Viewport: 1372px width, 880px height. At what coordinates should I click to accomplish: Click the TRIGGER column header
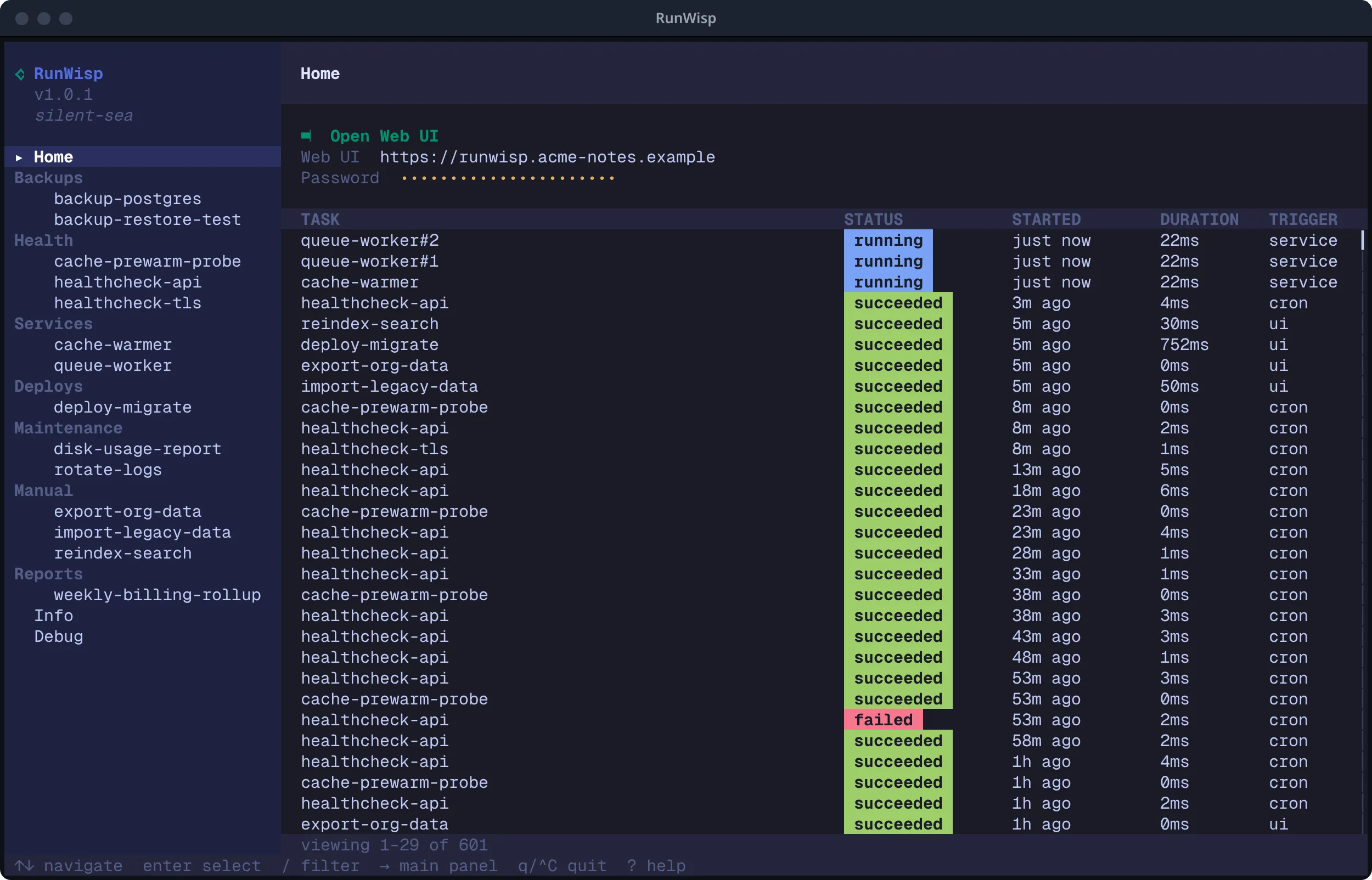(1303, 219)
